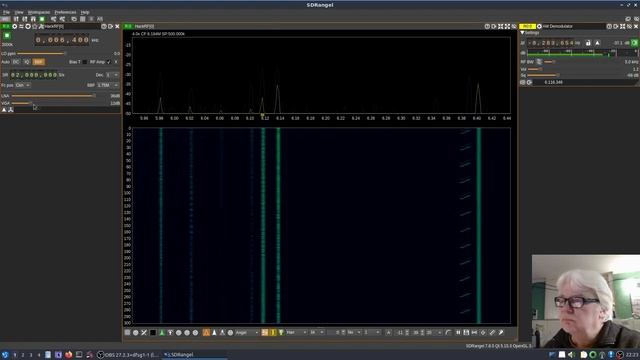Adjust the RF BW slider
The image size is (640, 360).
[550, 62]
